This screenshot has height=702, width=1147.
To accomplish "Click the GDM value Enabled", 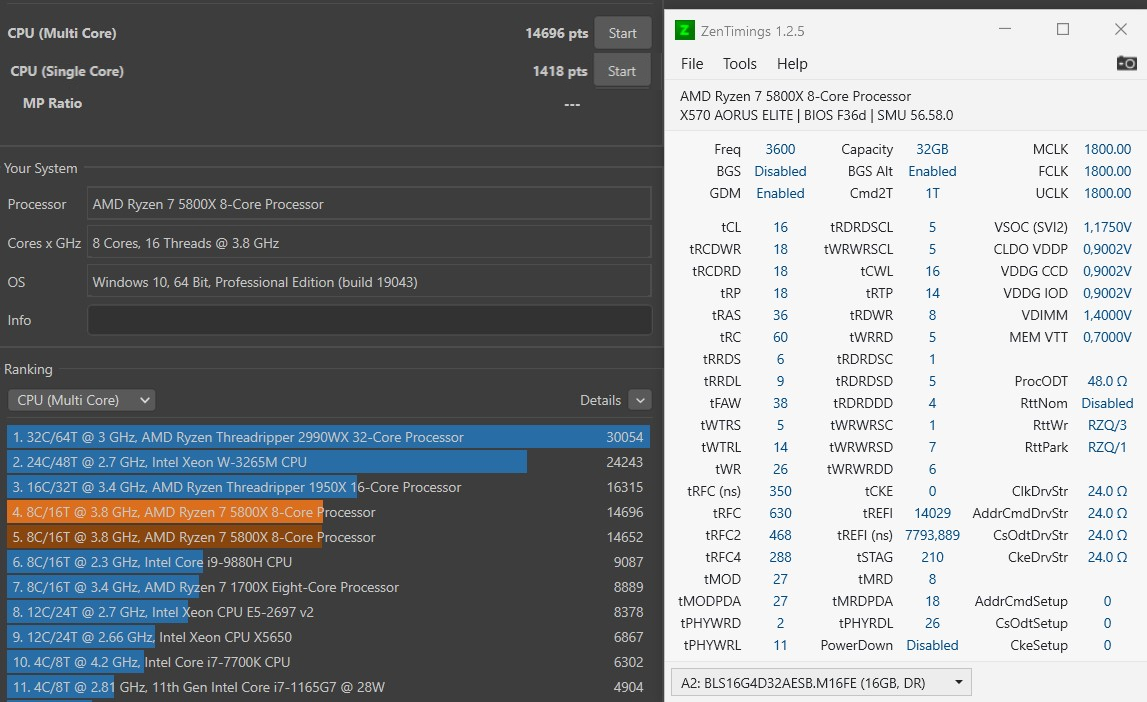I will [x=781, y=193].
